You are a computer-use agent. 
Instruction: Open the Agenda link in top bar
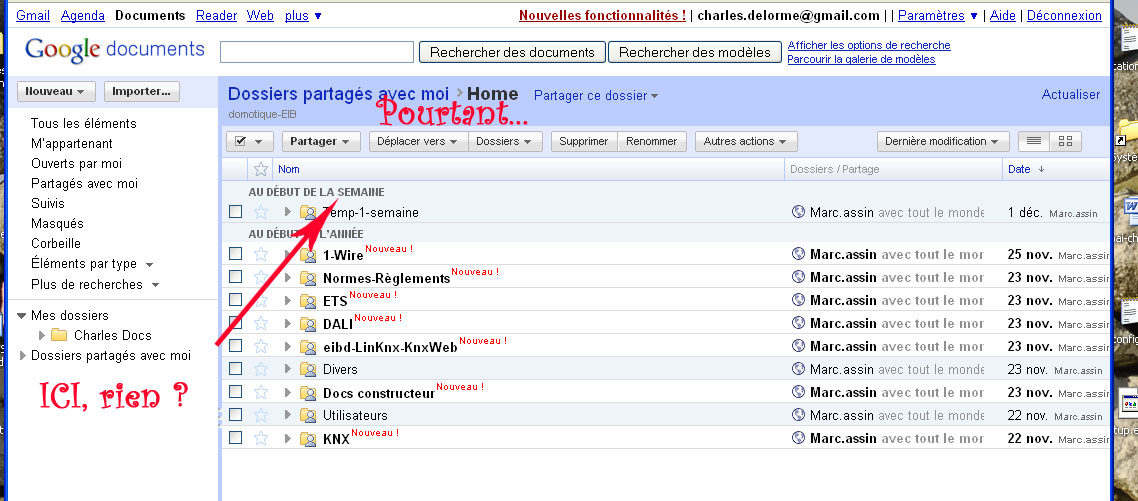(83, 15)
